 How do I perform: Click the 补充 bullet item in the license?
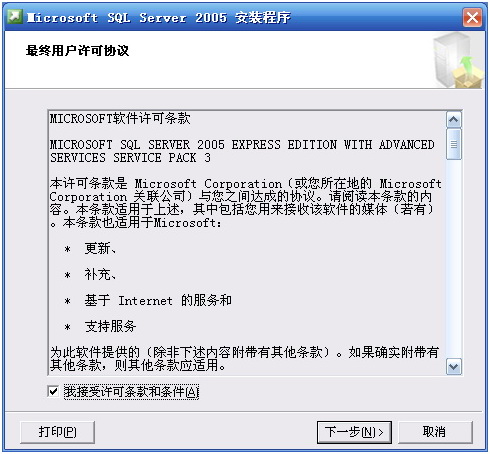pyautogui.click(x=100, y=274)
